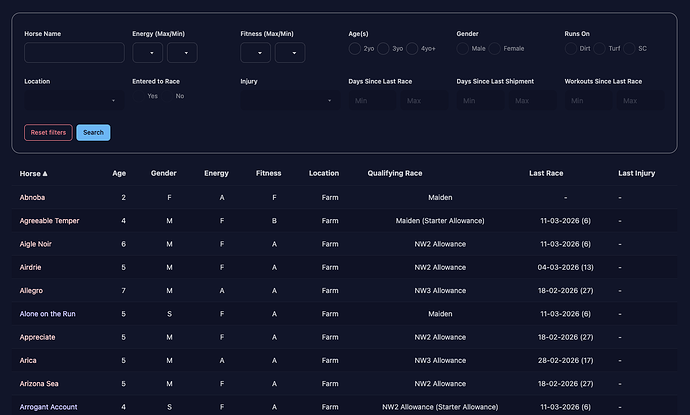Check the 4yo+ age filter
Image resolution: width=690 pixels, height=415 pixels.
click(413, 48)
